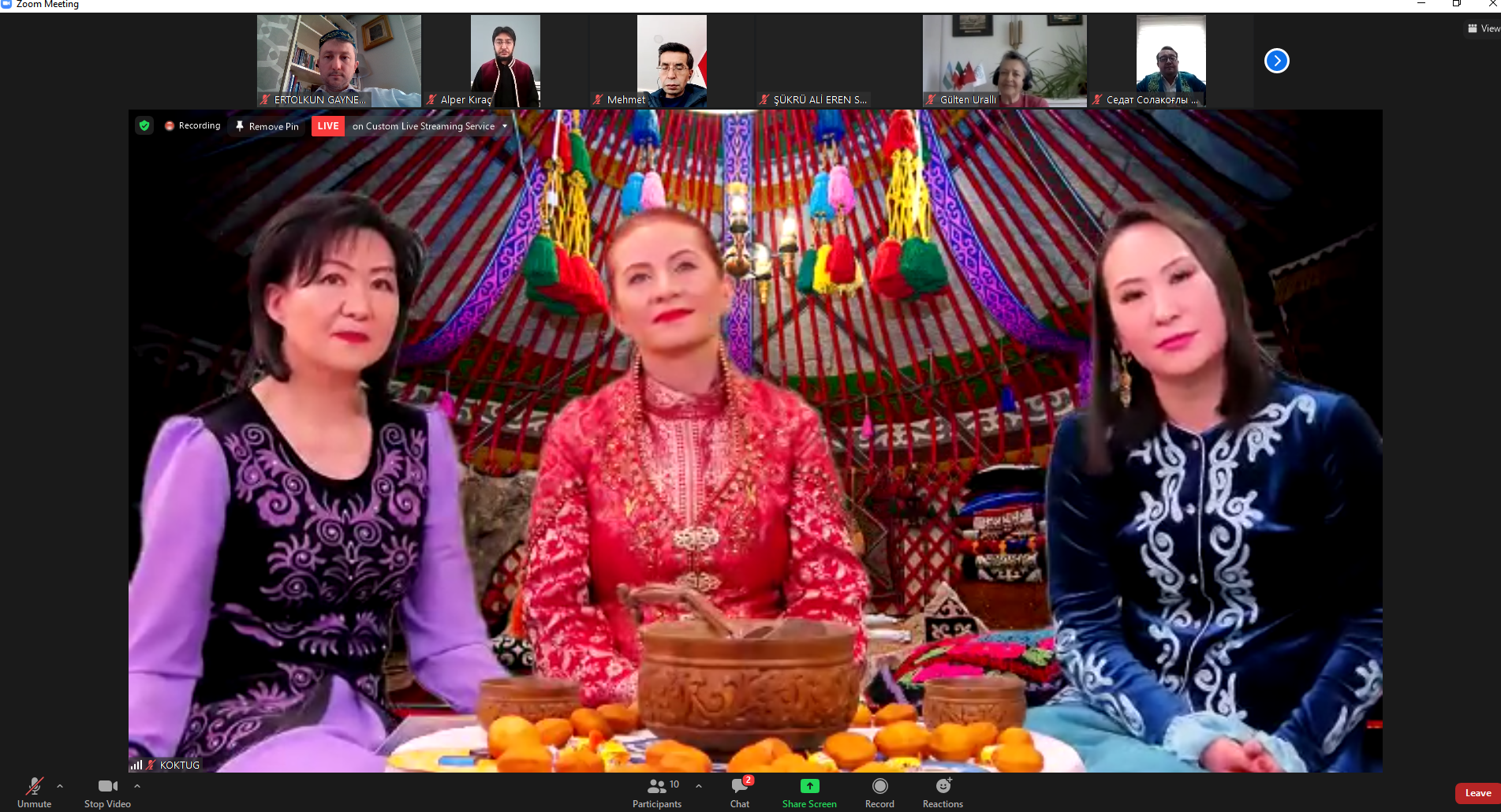
Task: Click the Unmute microphone icon
Action: click(34, 786)
